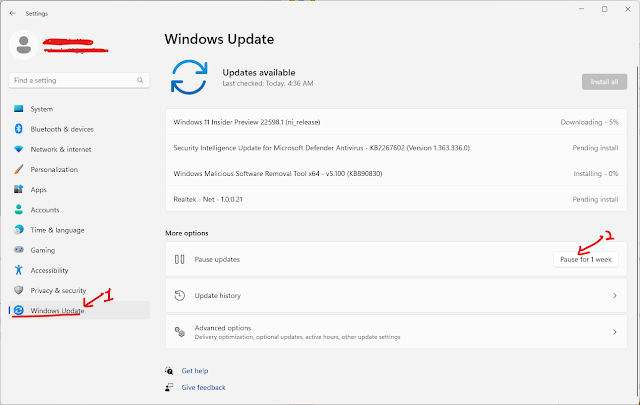Open the Give feedback link
The width and height of the screenshot is (640, 405).
203,387
